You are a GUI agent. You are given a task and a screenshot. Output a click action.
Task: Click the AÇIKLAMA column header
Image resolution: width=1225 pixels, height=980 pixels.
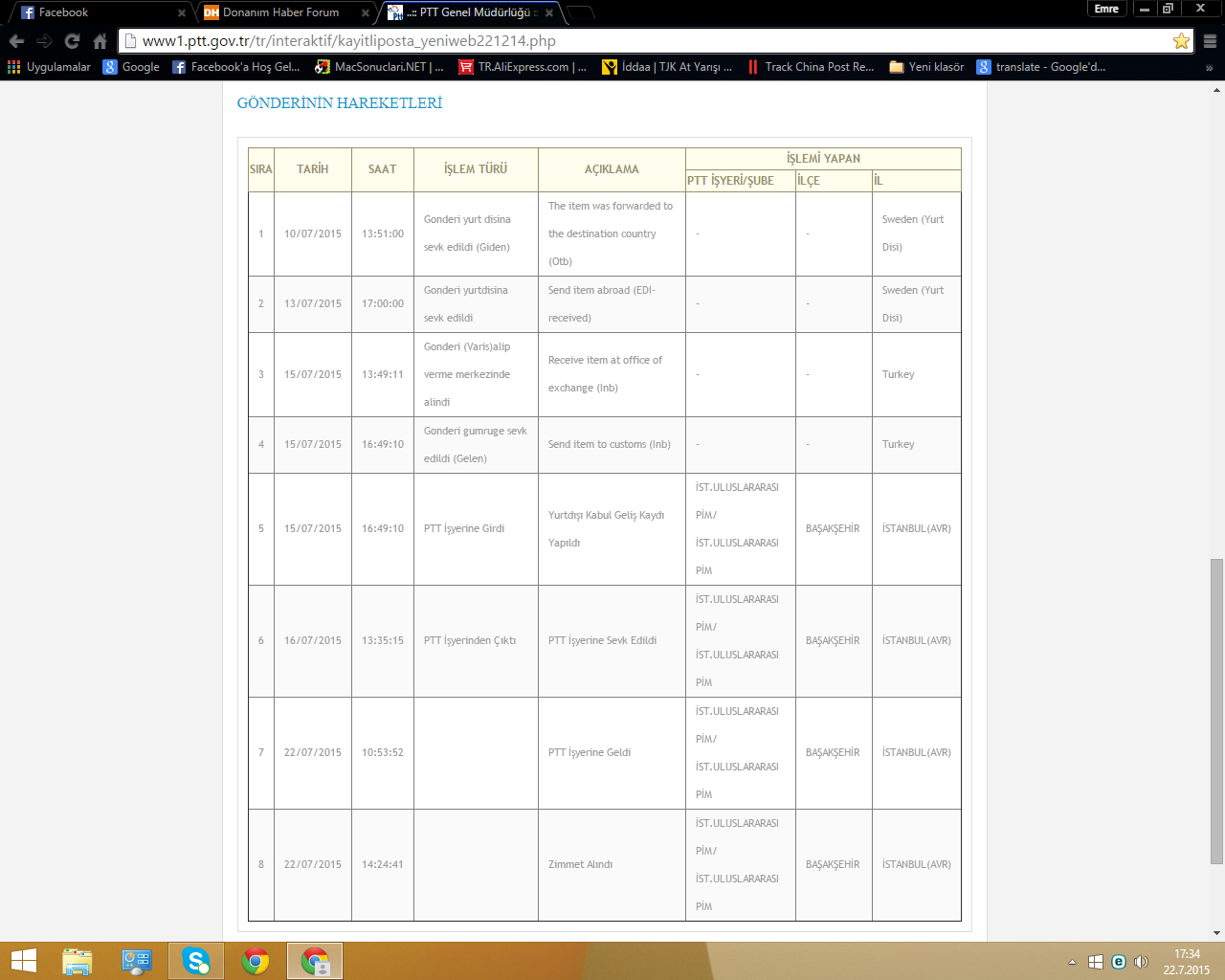(612, 169)
